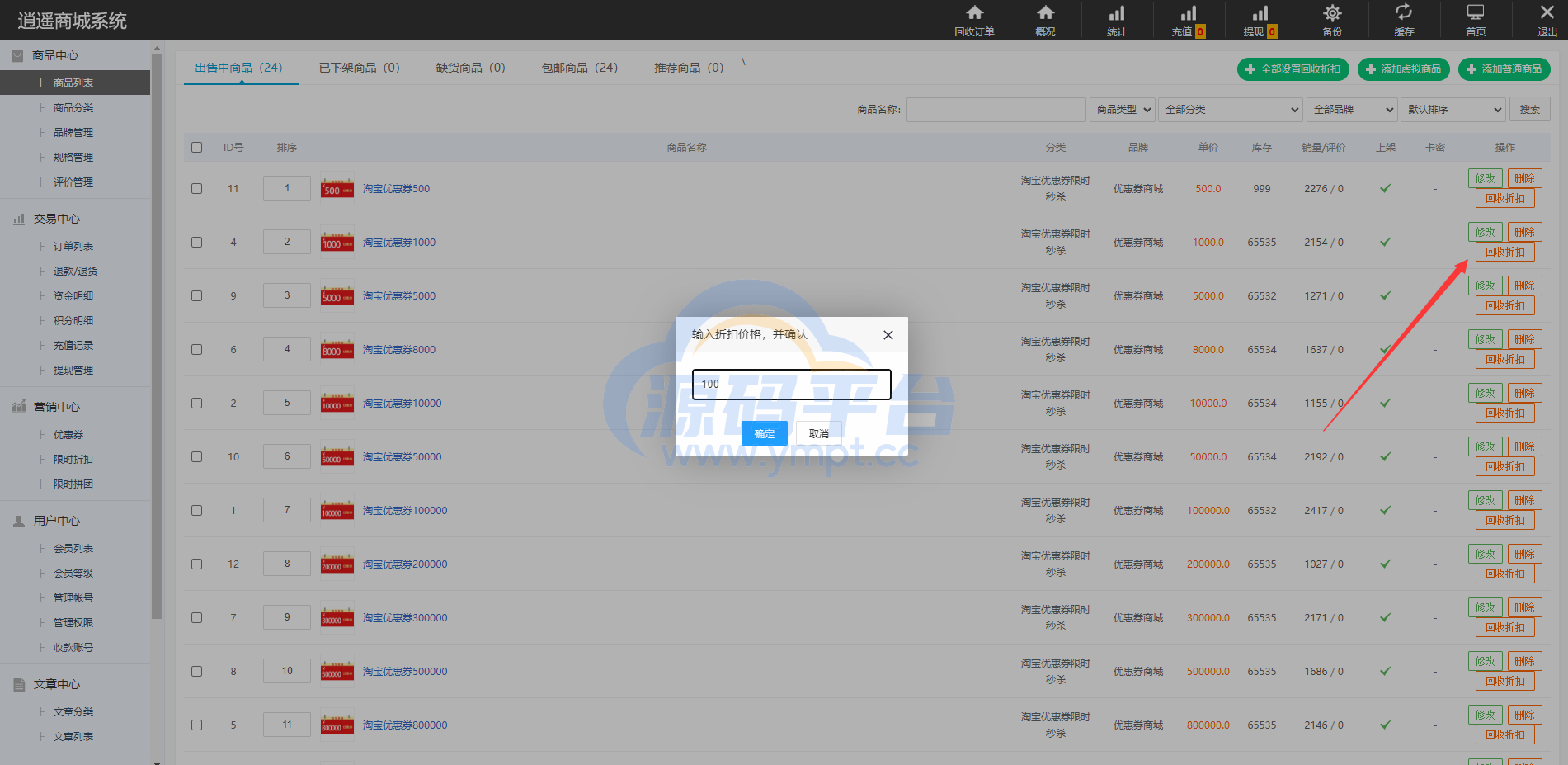
Task: Open 提现管理 in the sidebar
Action: [73, 371]
